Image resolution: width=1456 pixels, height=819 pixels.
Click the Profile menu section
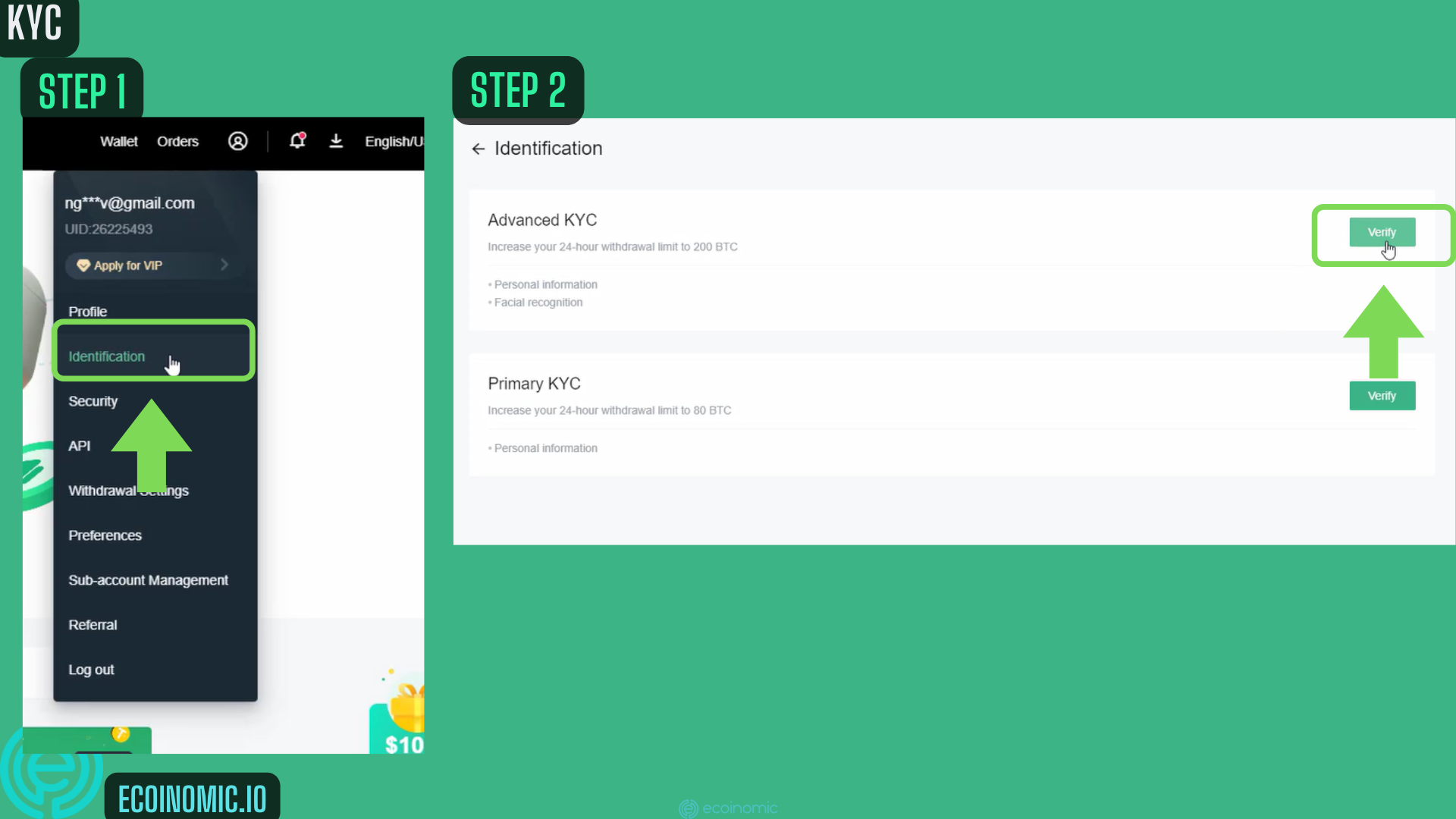point(87,311)
